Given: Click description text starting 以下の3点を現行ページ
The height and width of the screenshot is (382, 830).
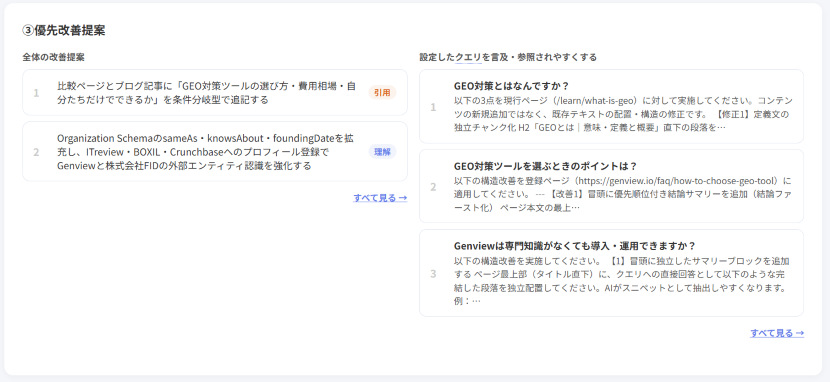Looking at the screenshot, I should pos(623,114).
